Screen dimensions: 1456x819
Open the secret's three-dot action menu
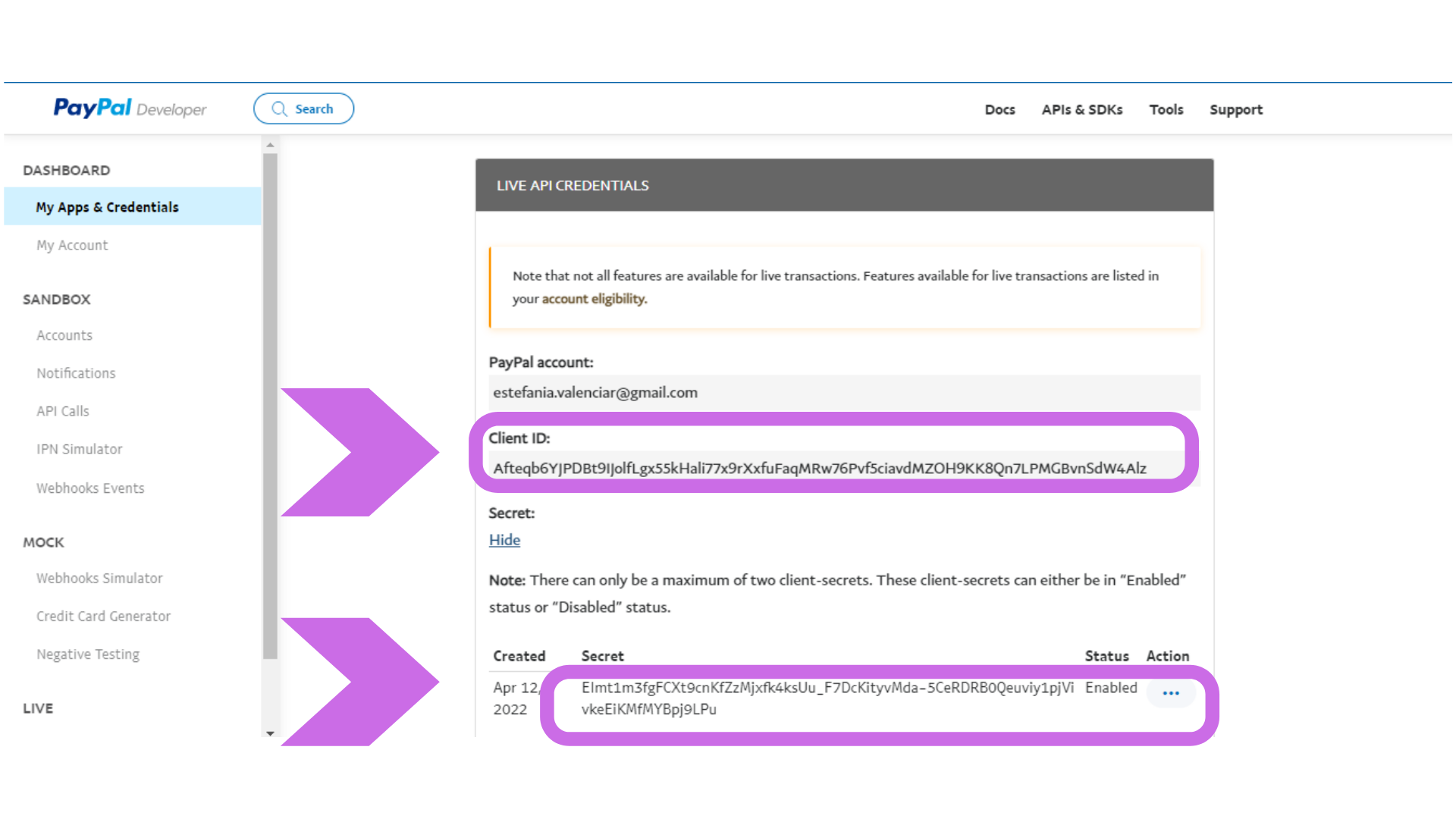click(x=1171, y=693)
